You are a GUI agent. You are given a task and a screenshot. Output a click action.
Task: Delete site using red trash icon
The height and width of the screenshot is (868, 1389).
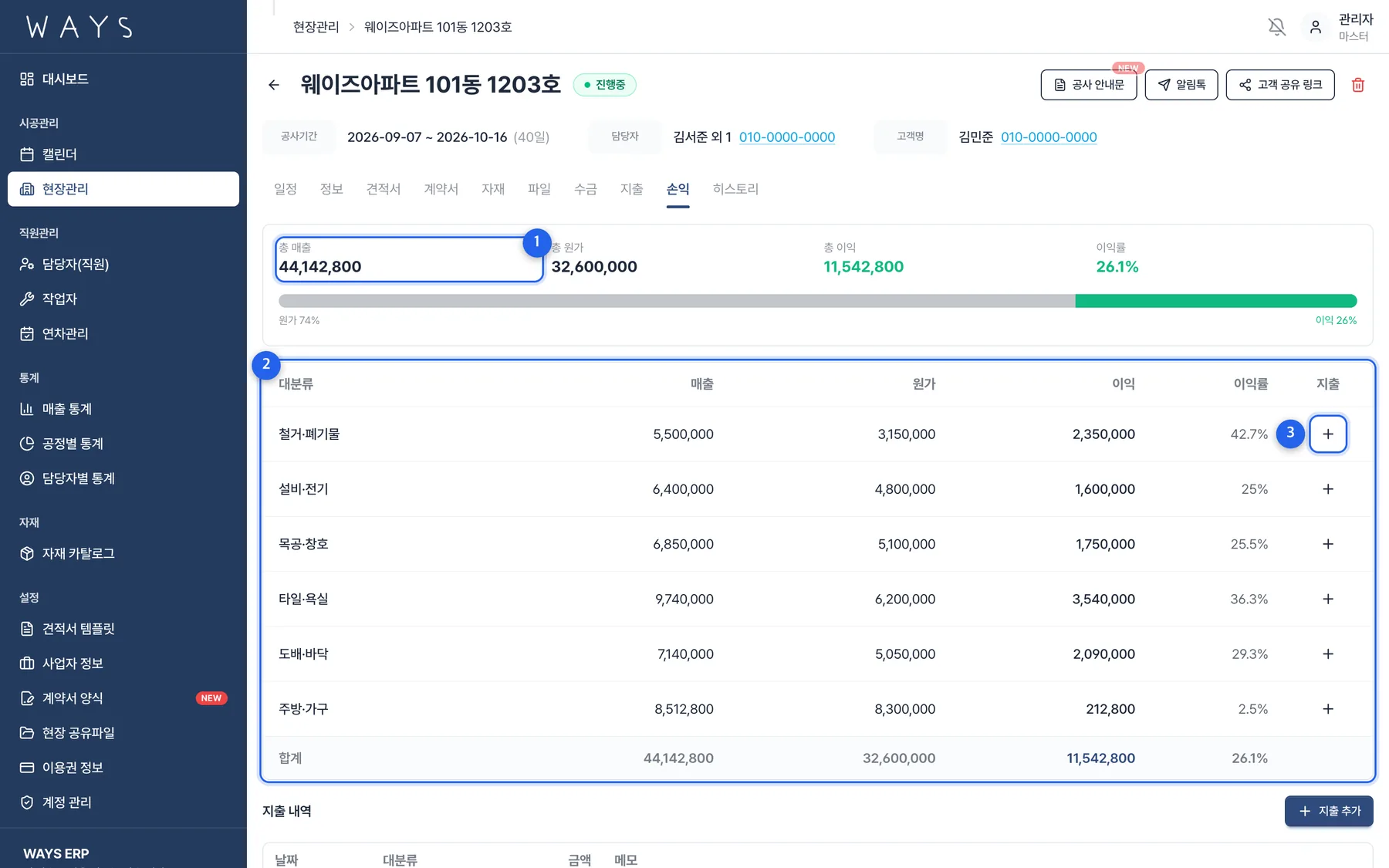tap(1358, 85)
